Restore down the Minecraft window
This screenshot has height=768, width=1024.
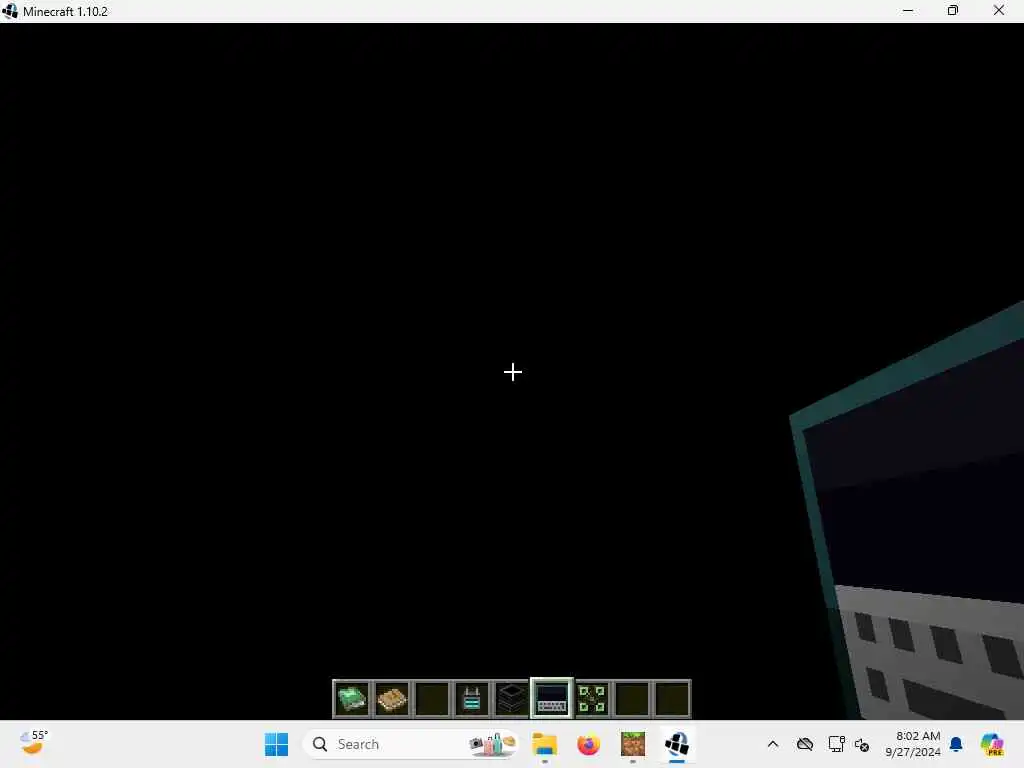pyautogui.click(x=953, y=11)
